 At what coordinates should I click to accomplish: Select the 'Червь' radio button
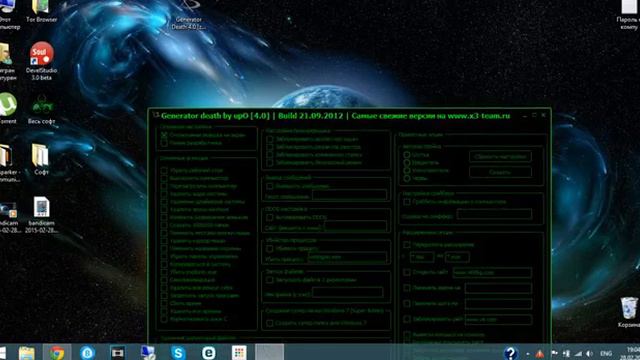click(x=407, y=178)
